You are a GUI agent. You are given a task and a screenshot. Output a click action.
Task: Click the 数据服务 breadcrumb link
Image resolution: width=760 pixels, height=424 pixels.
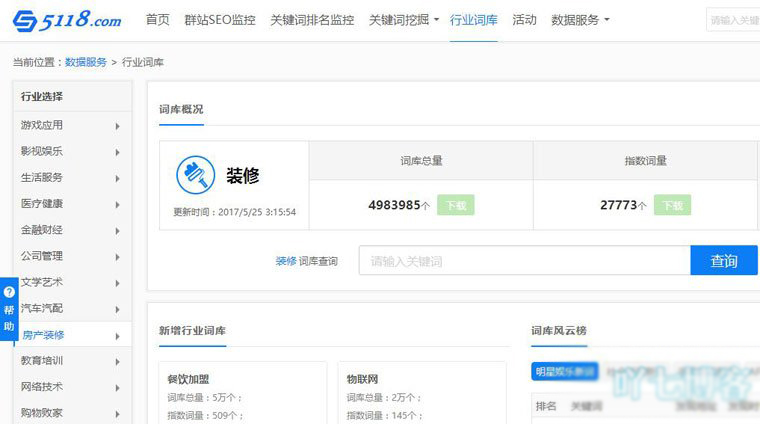86,62
